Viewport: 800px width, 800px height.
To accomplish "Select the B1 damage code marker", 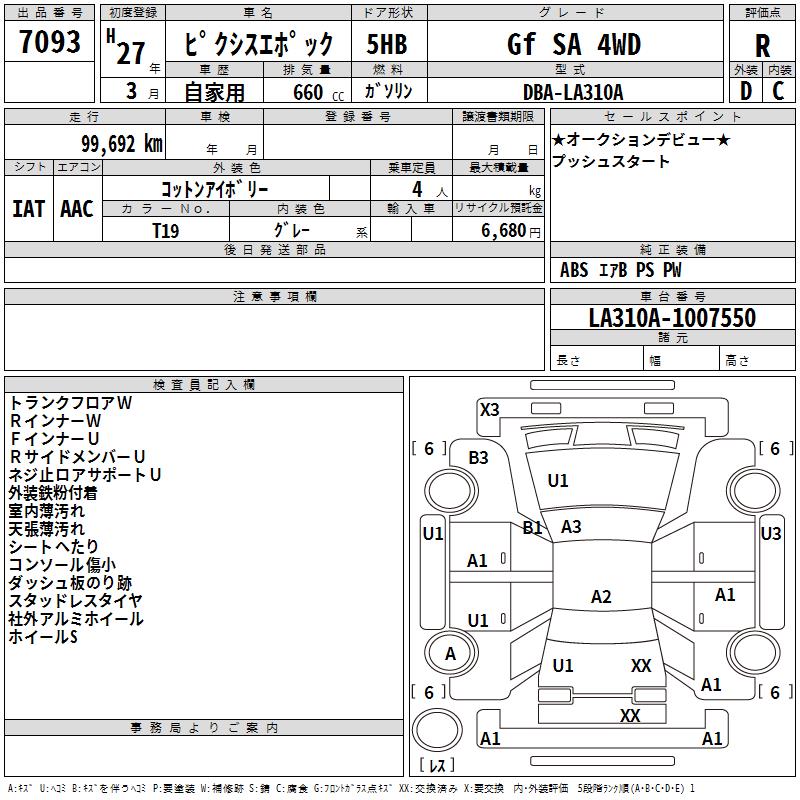I will [x=532, y=527].
